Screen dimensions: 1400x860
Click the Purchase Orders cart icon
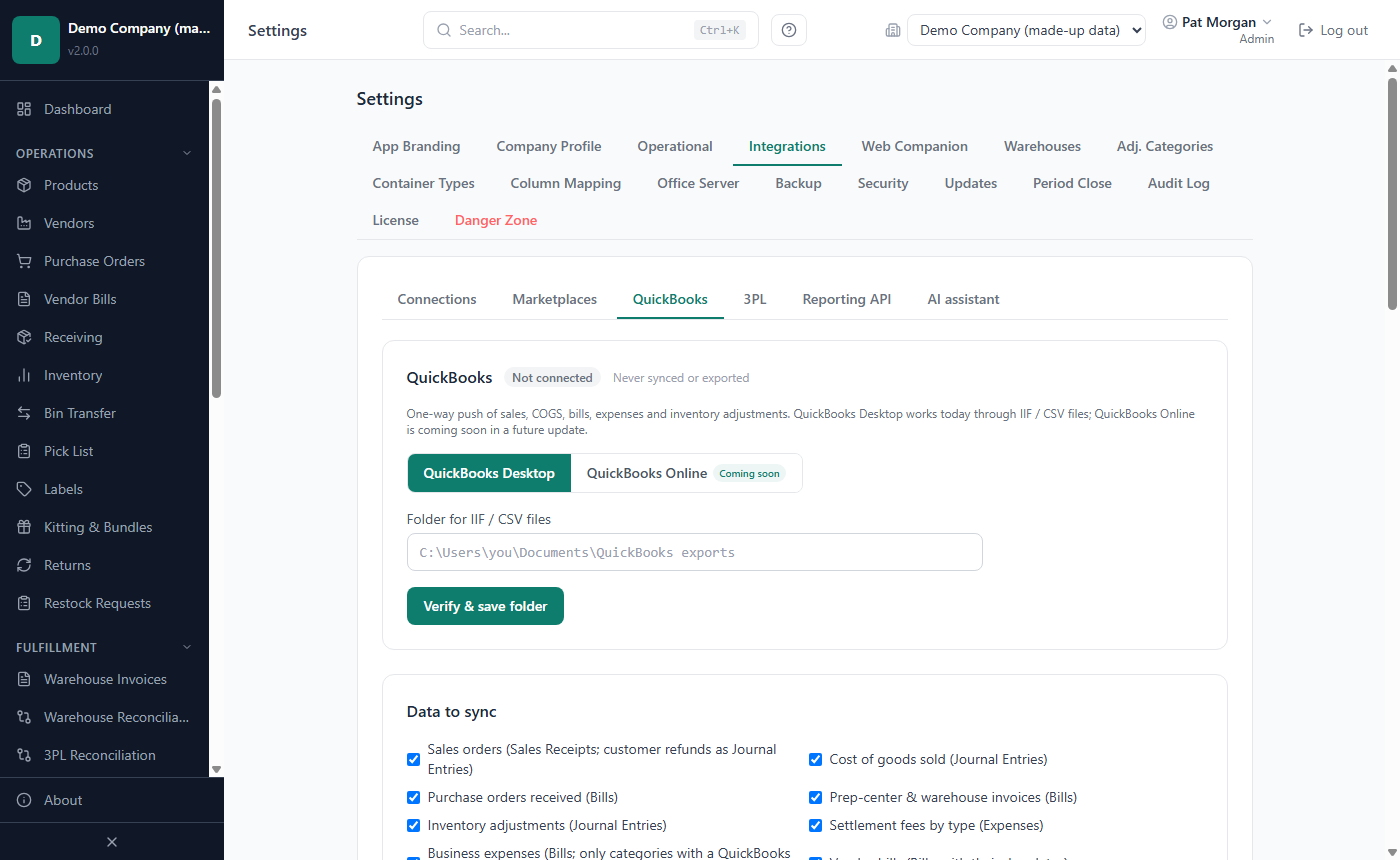(24, 261)
